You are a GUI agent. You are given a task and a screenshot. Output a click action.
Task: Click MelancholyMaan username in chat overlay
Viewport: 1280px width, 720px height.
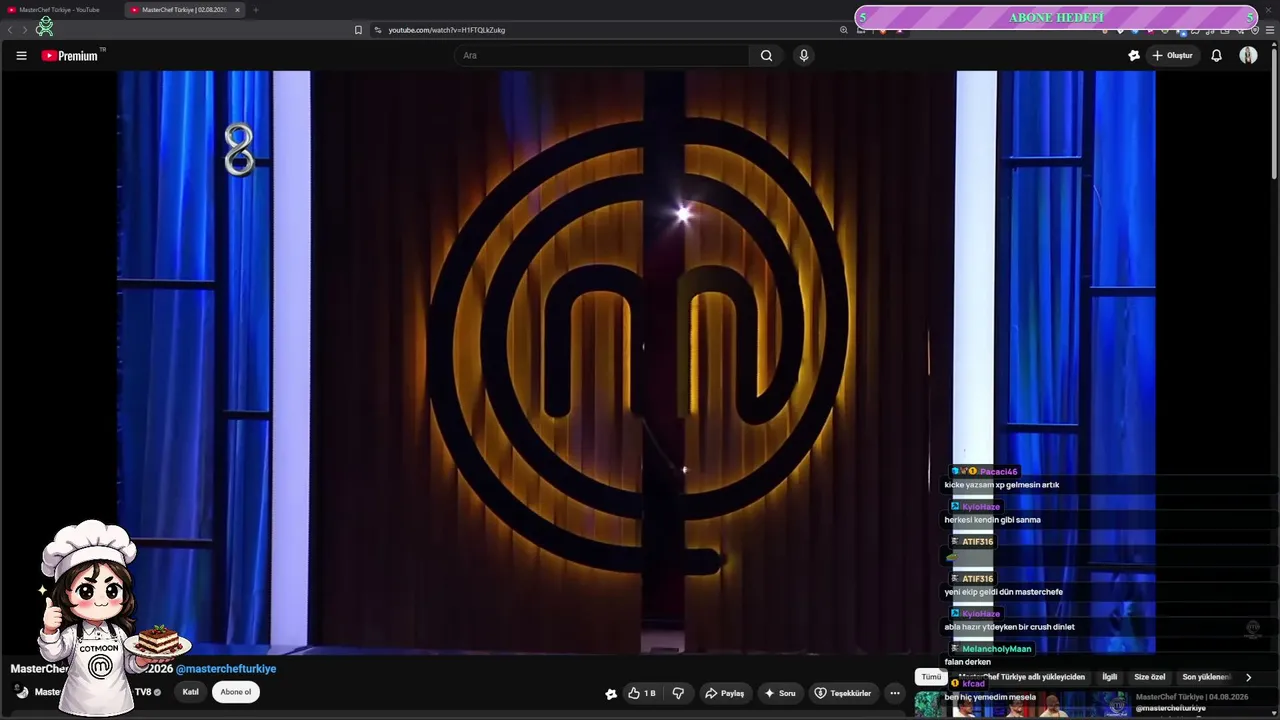(996, 649)
